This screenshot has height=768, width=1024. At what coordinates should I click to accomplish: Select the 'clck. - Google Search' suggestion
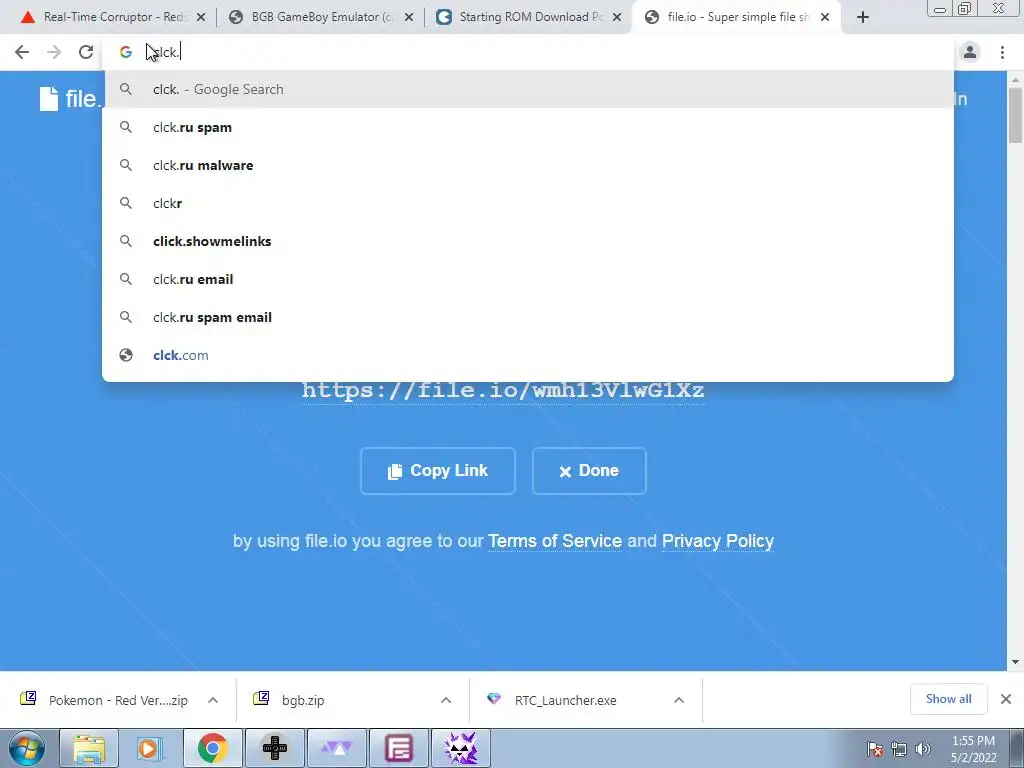click(528, 89)
